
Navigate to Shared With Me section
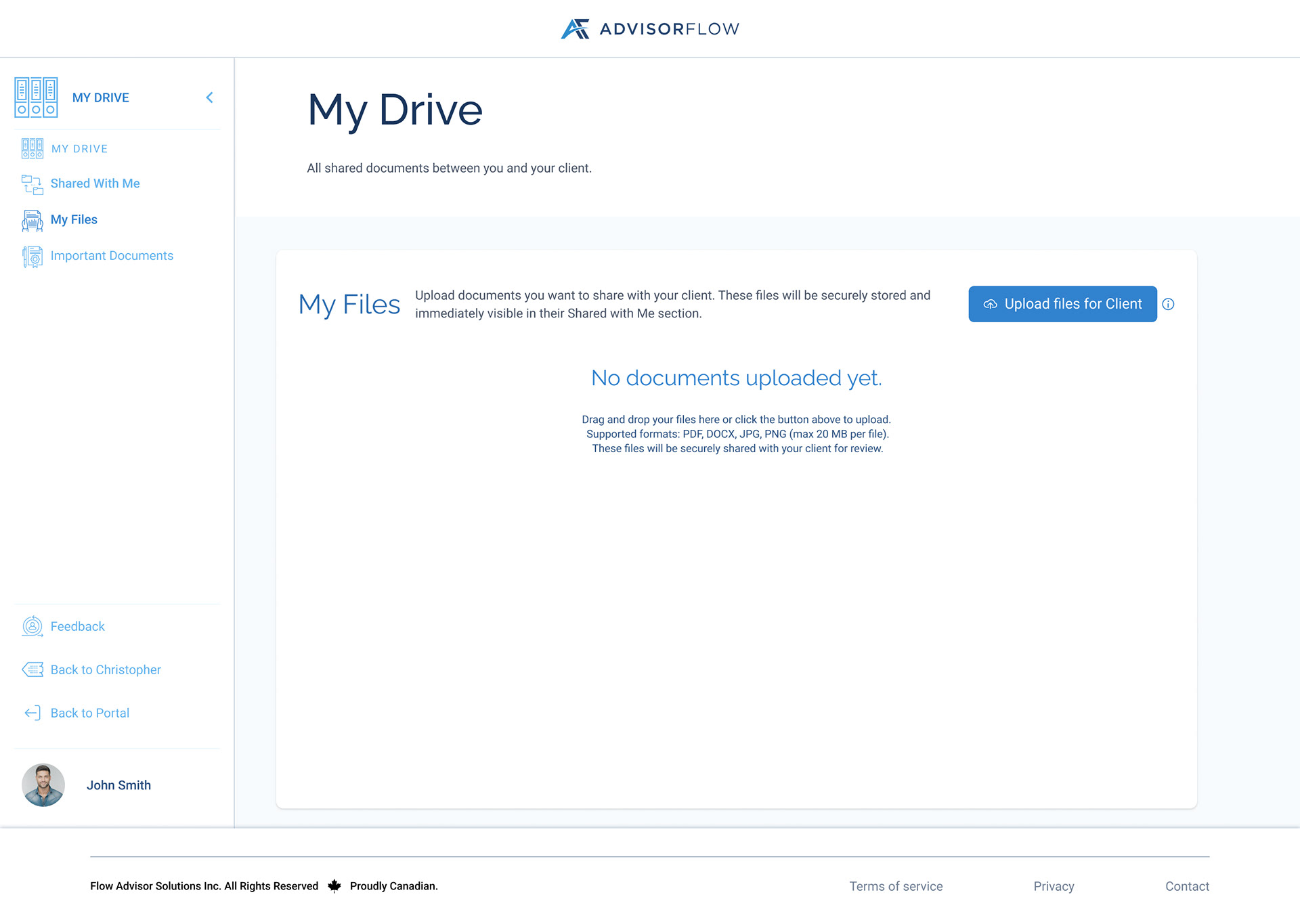pos(95,183)
